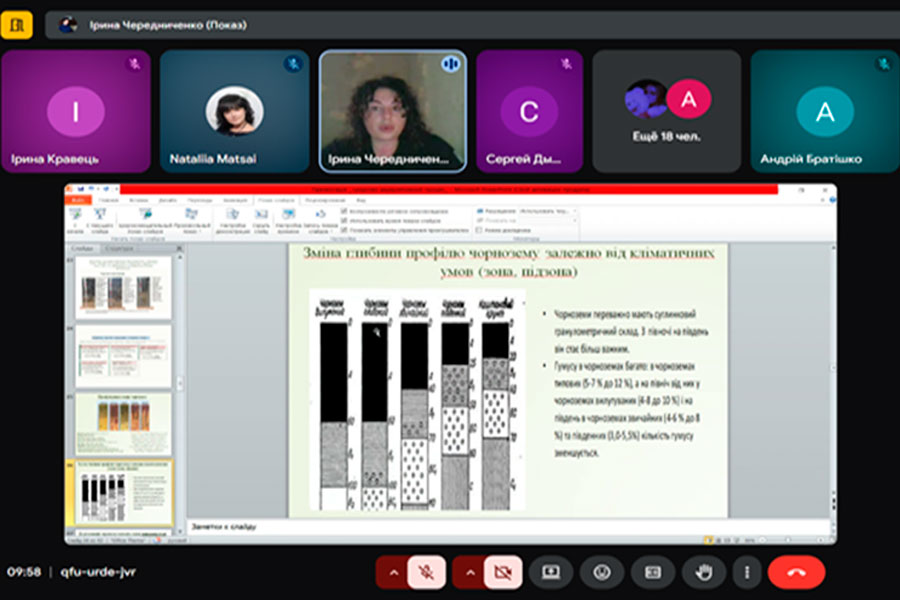This screenshot has height=600, width=900.
Task: Click the meeting code qfu-urde-jvr
Action: click(x=98, y=572)
